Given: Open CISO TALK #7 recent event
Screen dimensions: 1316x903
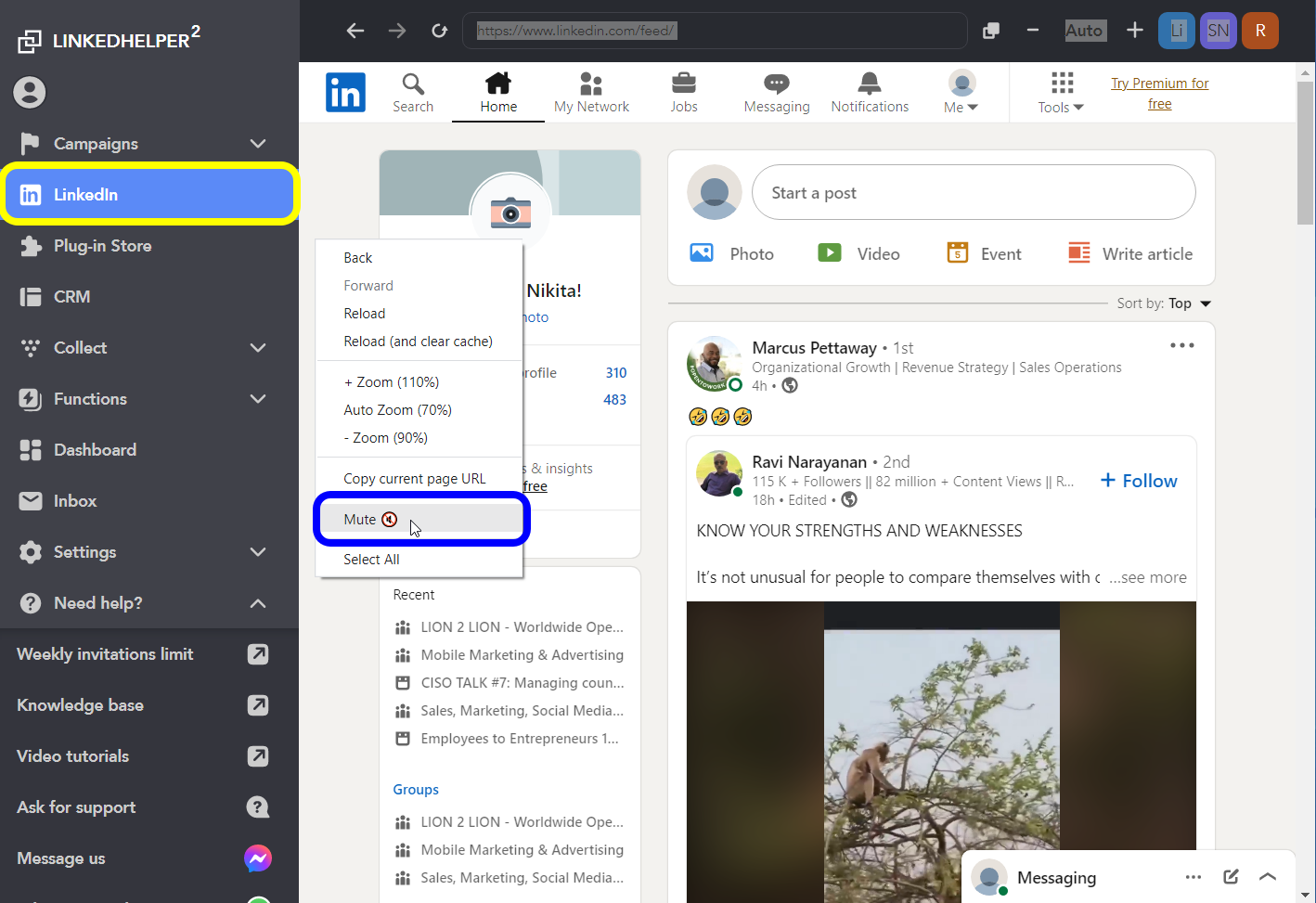Looking at the screenshot, I should click(x=510, y=683).
